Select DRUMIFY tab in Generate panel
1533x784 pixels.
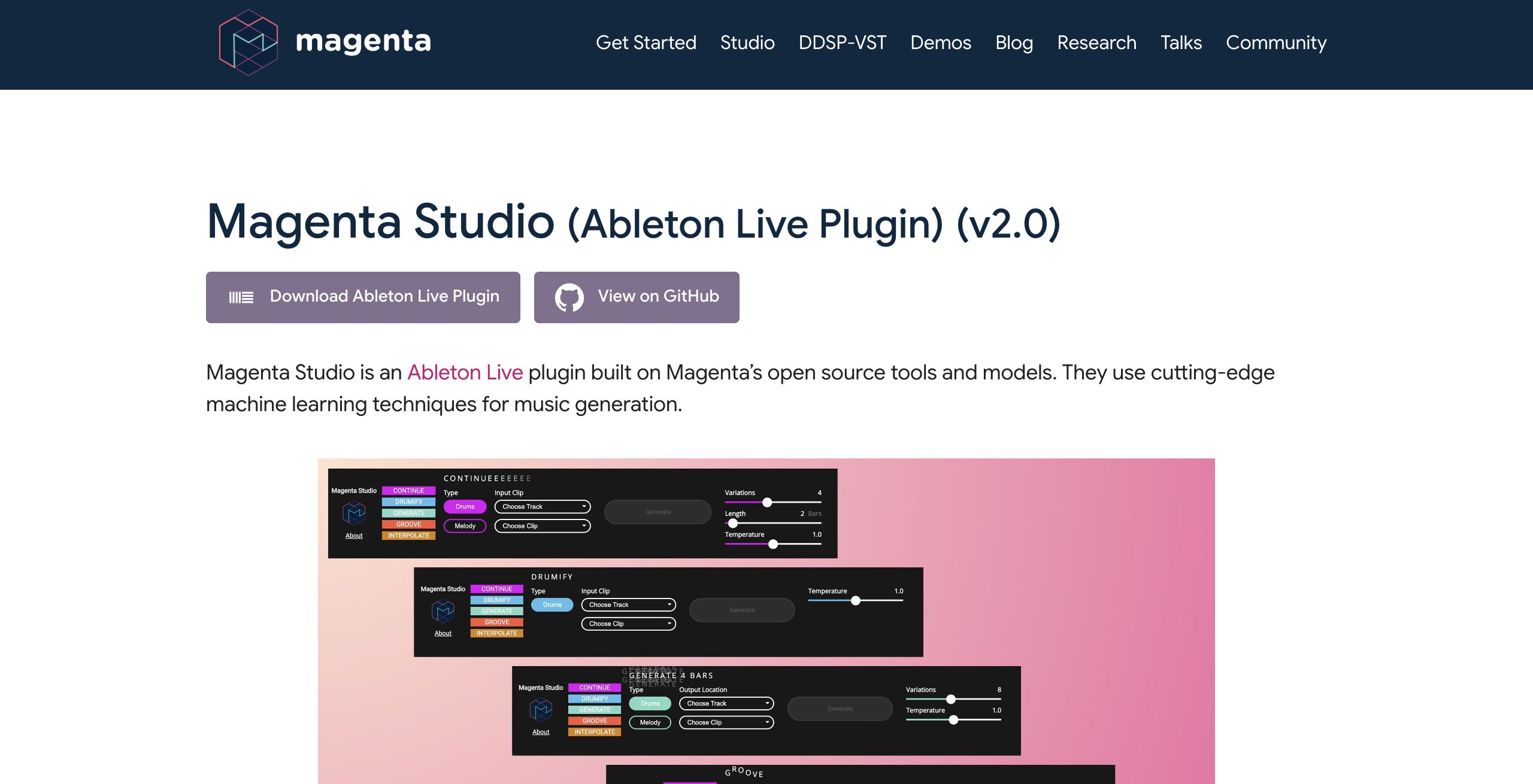pyautogui.click(x=595, y=699)
